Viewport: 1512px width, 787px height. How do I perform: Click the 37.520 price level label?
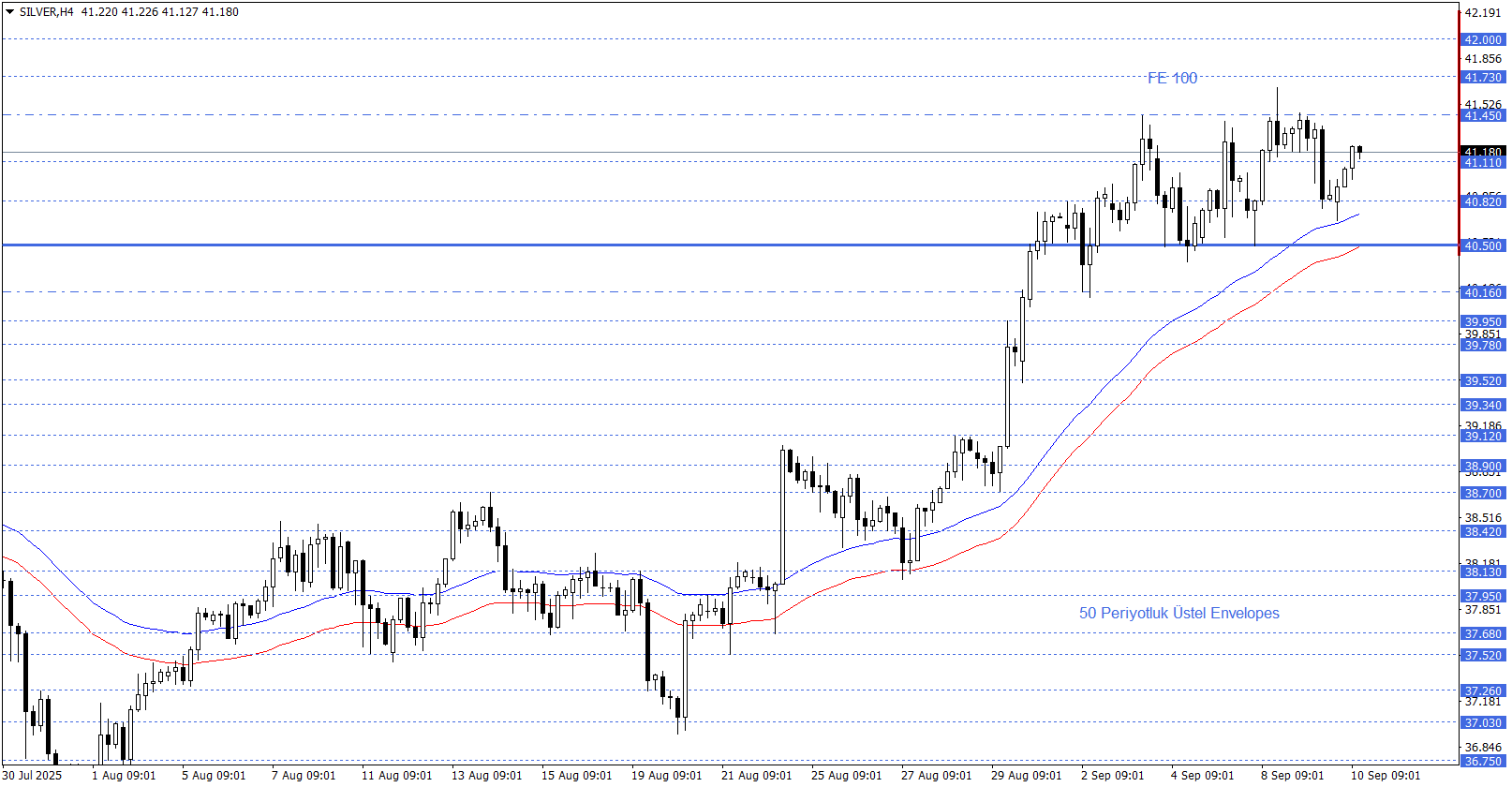pyautogui.click(x=1483, y=656)
